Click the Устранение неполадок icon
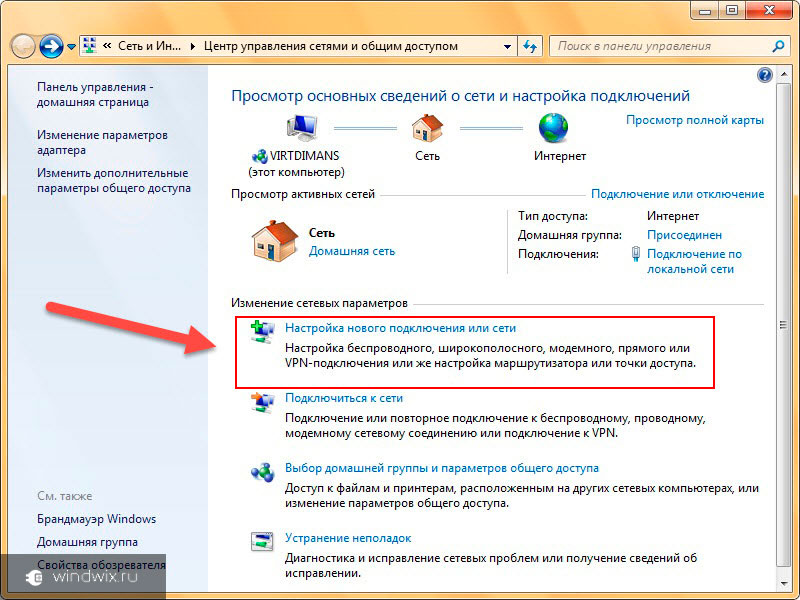 tap(262, 542)
